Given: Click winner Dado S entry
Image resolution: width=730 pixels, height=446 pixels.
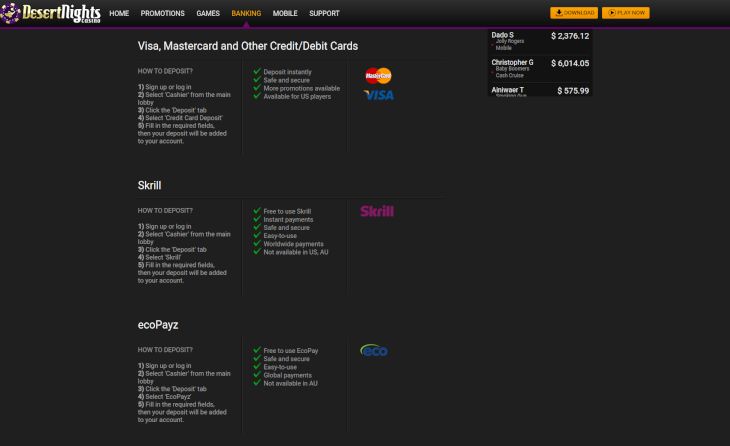Looking at the screenshot, I should pyautogui.click(x=540, y=41).
